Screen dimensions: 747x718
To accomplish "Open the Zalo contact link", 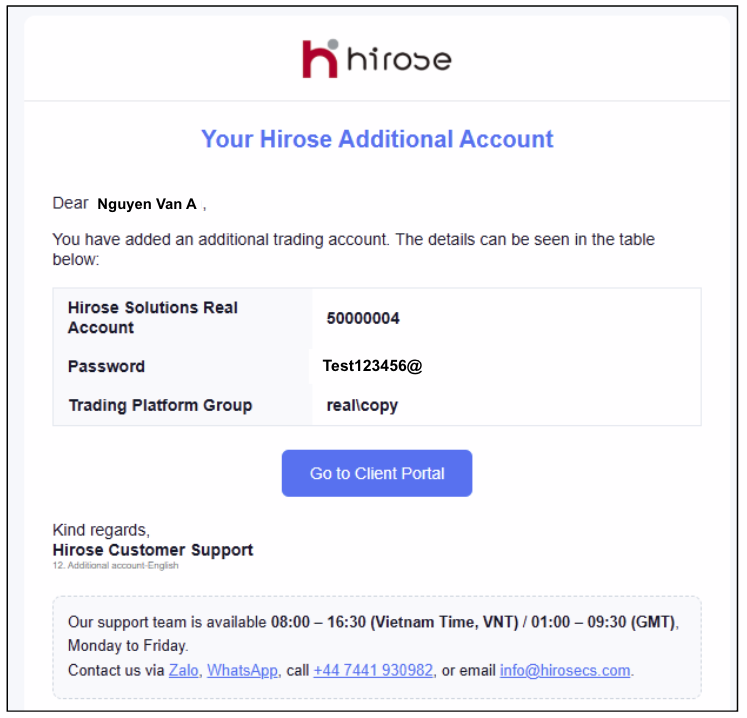I will 182,670.
